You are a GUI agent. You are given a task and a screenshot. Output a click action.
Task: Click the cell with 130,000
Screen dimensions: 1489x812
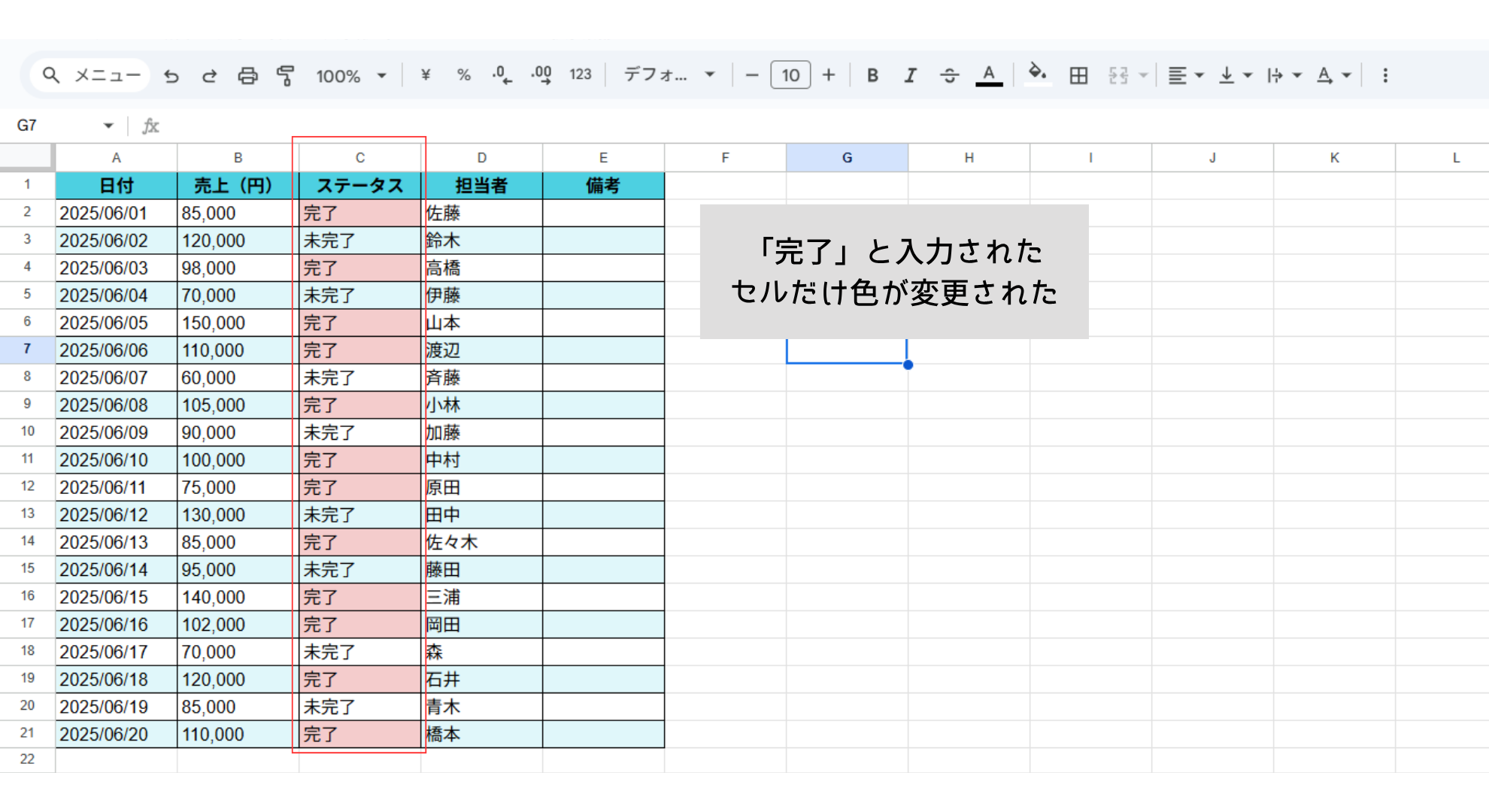coord(238,515)
